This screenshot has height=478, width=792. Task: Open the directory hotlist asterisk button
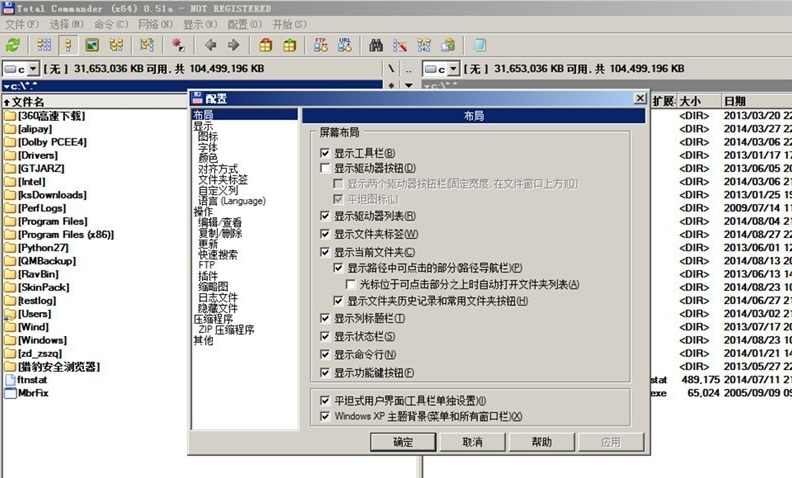point(391,85)
